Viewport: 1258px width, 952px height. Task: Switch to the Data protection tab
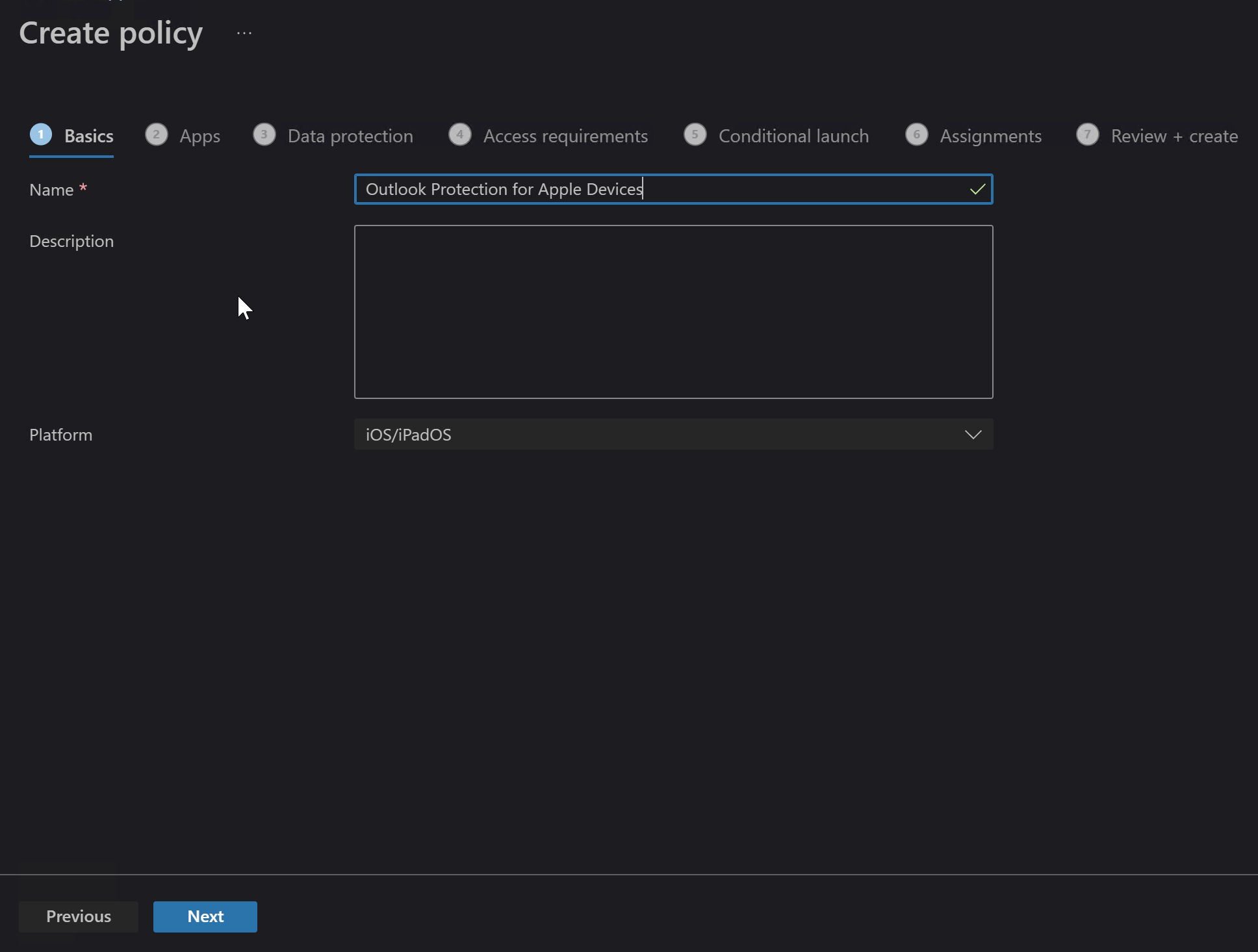click(x=350, y=136)
